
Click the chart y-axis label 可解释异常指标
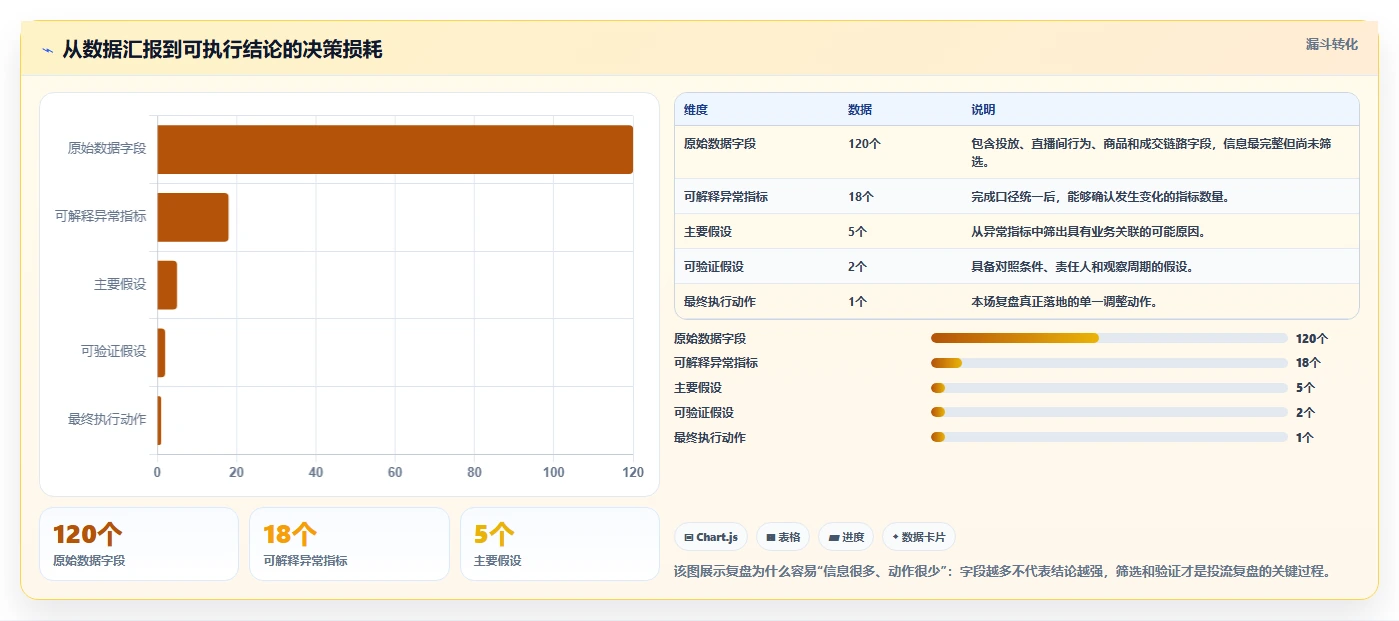click(x=101, y=216)
